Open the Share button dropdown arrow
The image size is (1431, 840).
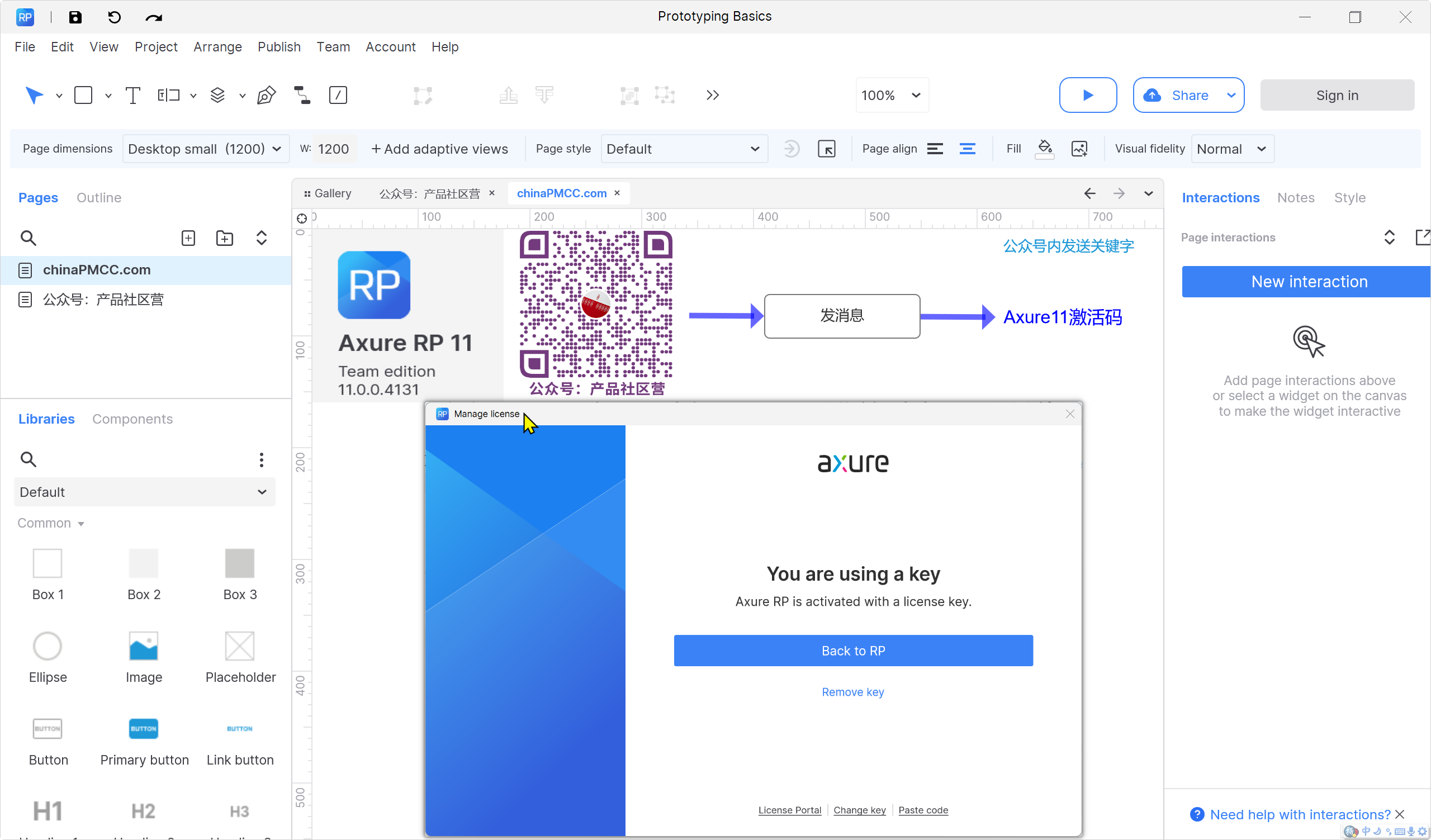coord(1230,96)
